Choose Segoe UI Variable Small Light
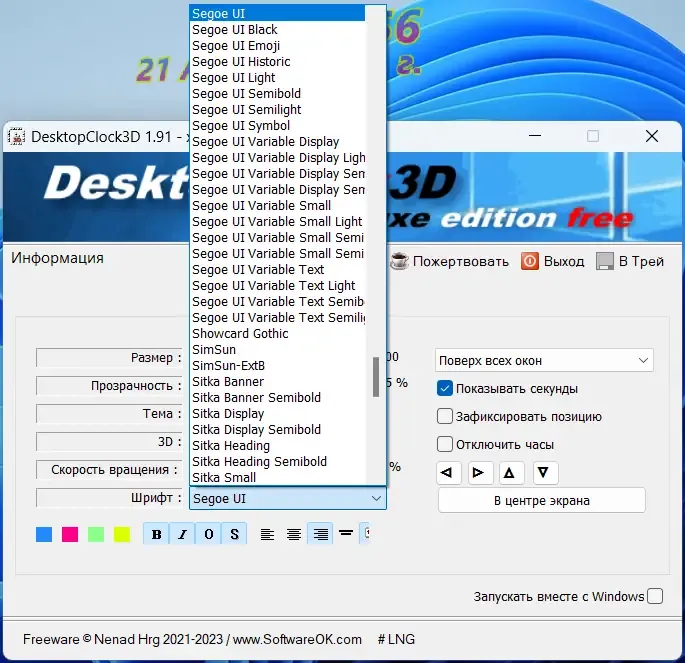The width and height of the screenshot is (685, 663). (277, 222)
